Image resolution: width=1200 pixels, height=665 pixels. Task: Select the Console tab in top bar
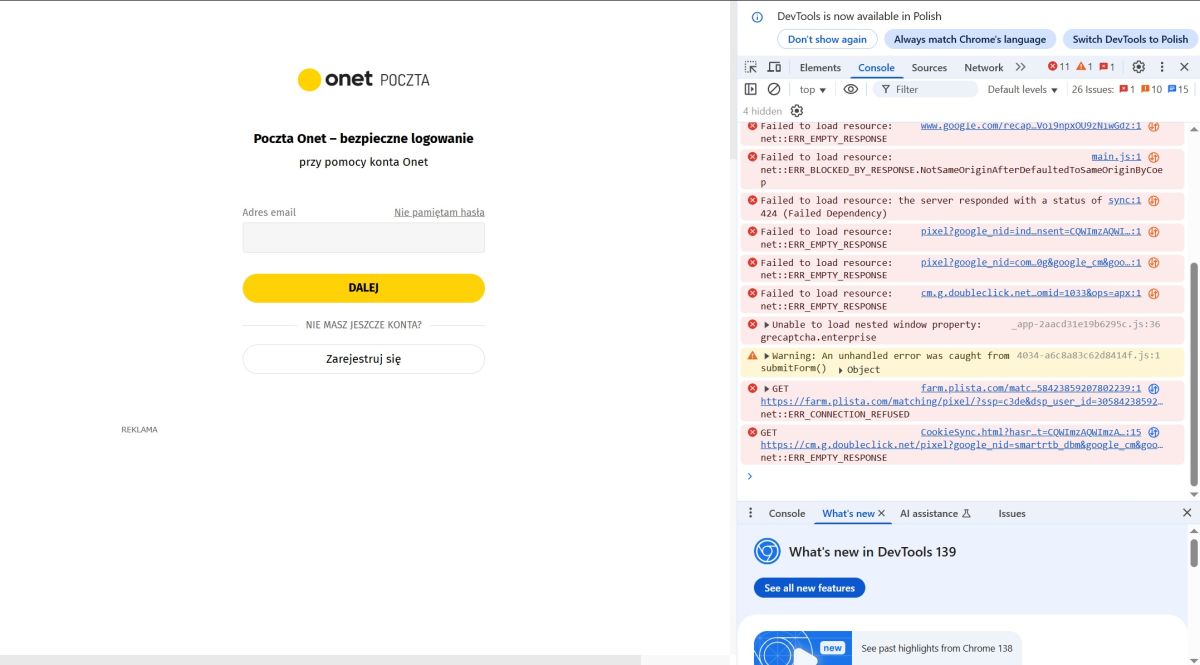876,67
